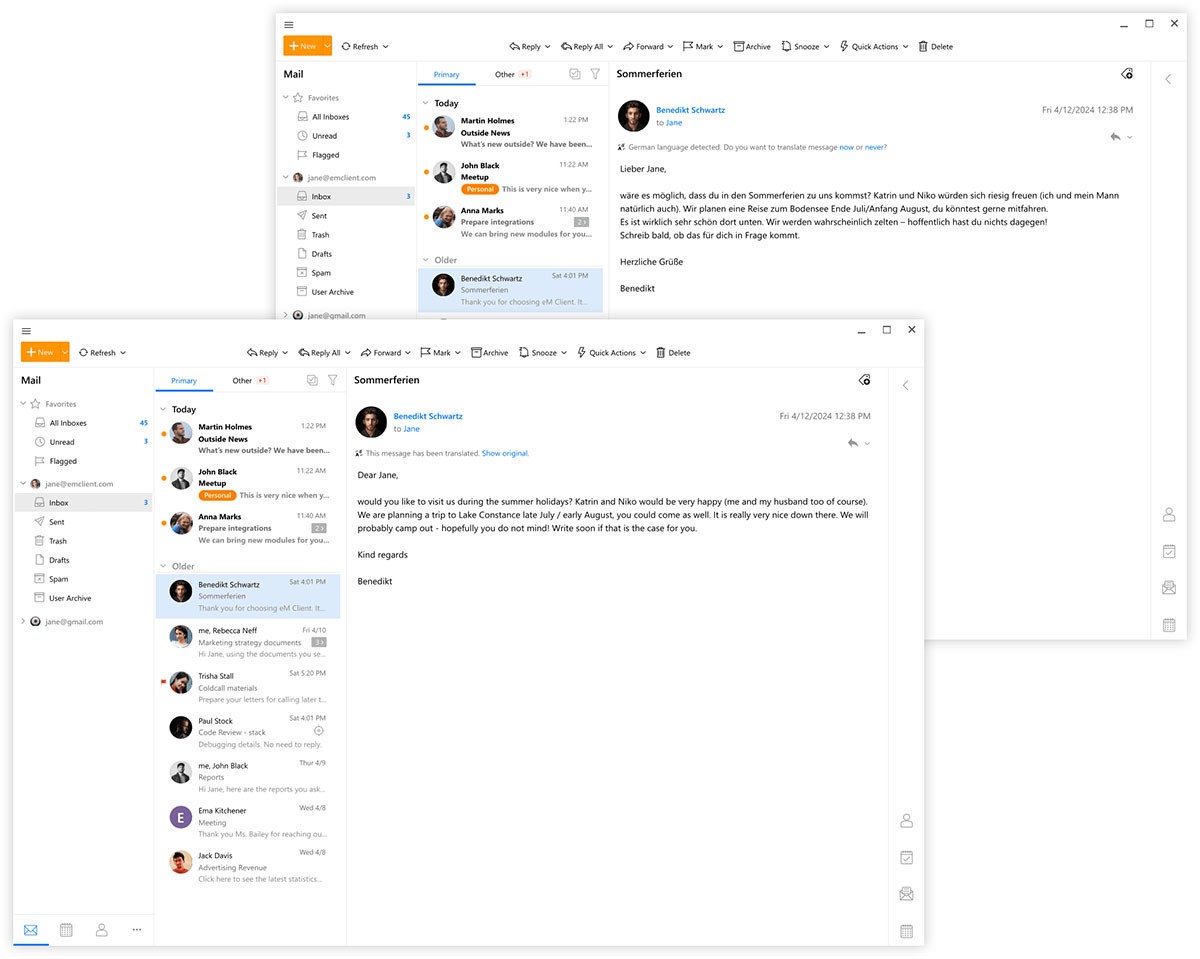This screenshot has height=959, width=1200.
Task: Expand the jane@gmail.com account in the sidebar
Action: tap(22, 620)
